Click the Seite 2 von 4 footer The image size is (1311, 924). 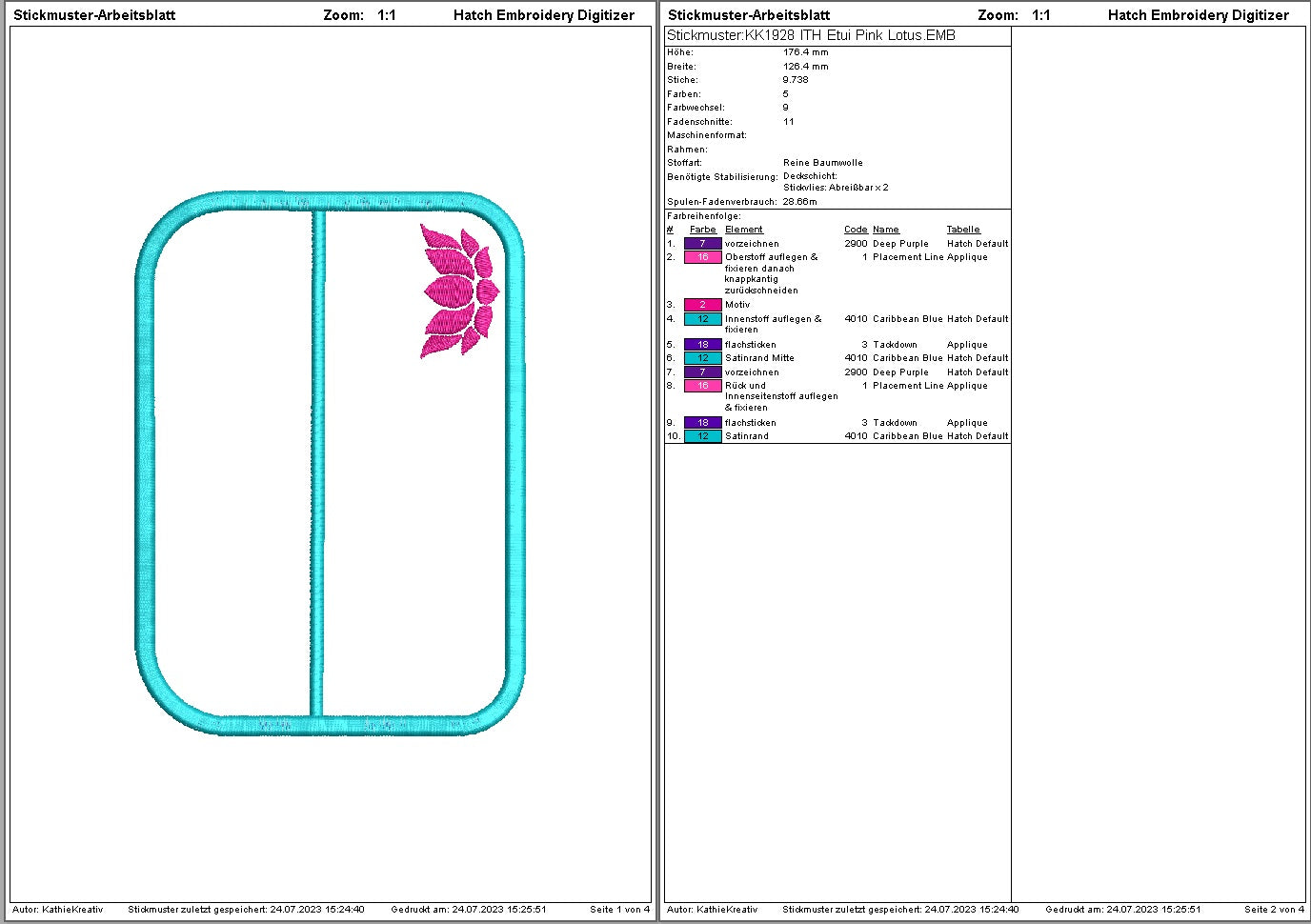pyautogui.click(x=1274, y=910)
